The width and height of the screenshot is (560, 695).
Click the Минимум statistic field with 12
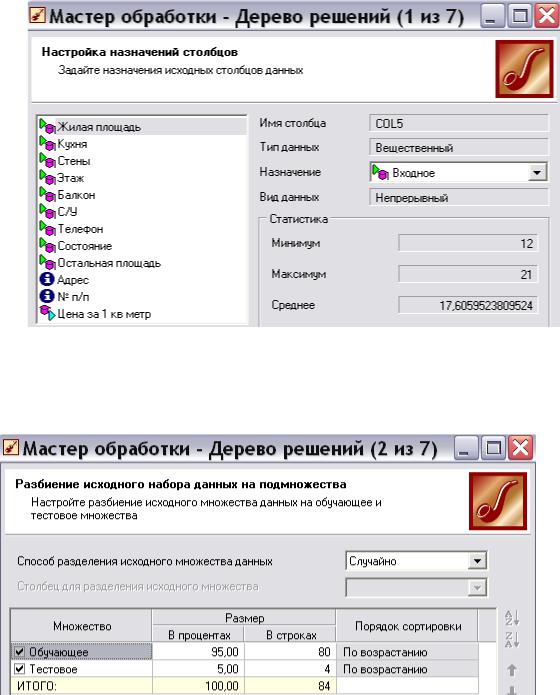pyautogui.click(x=468, y=243)
